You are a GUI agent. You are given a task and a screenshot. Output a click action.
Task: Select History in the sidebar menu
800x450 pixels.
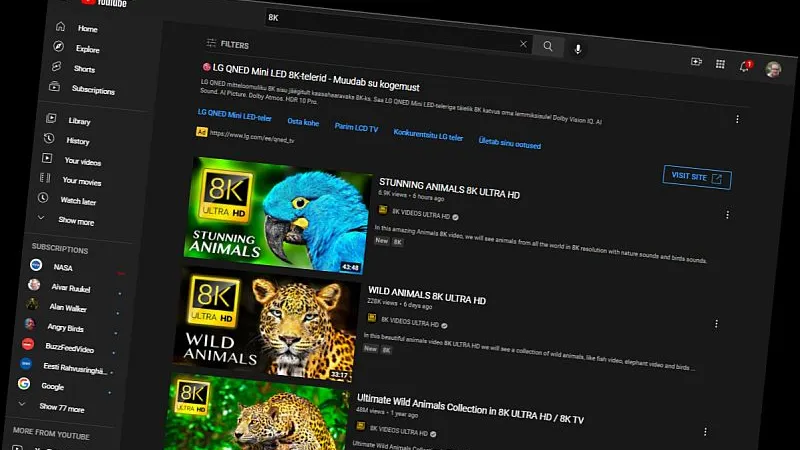tap(78, 141)
